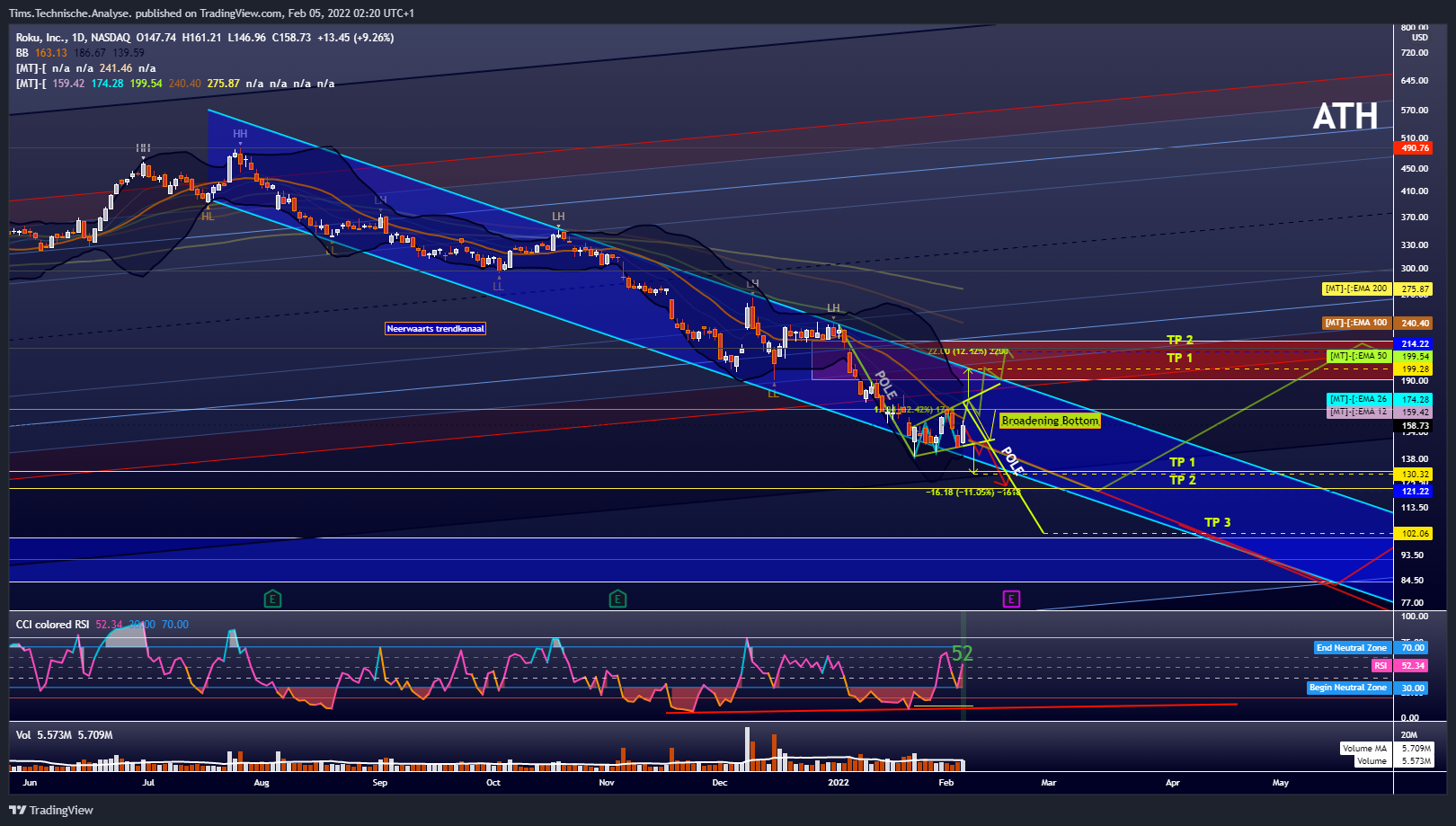Select the 'Neerwaarts trendkanaal' label
This screenshot has height=826, width=1456.
pos(436,329)
